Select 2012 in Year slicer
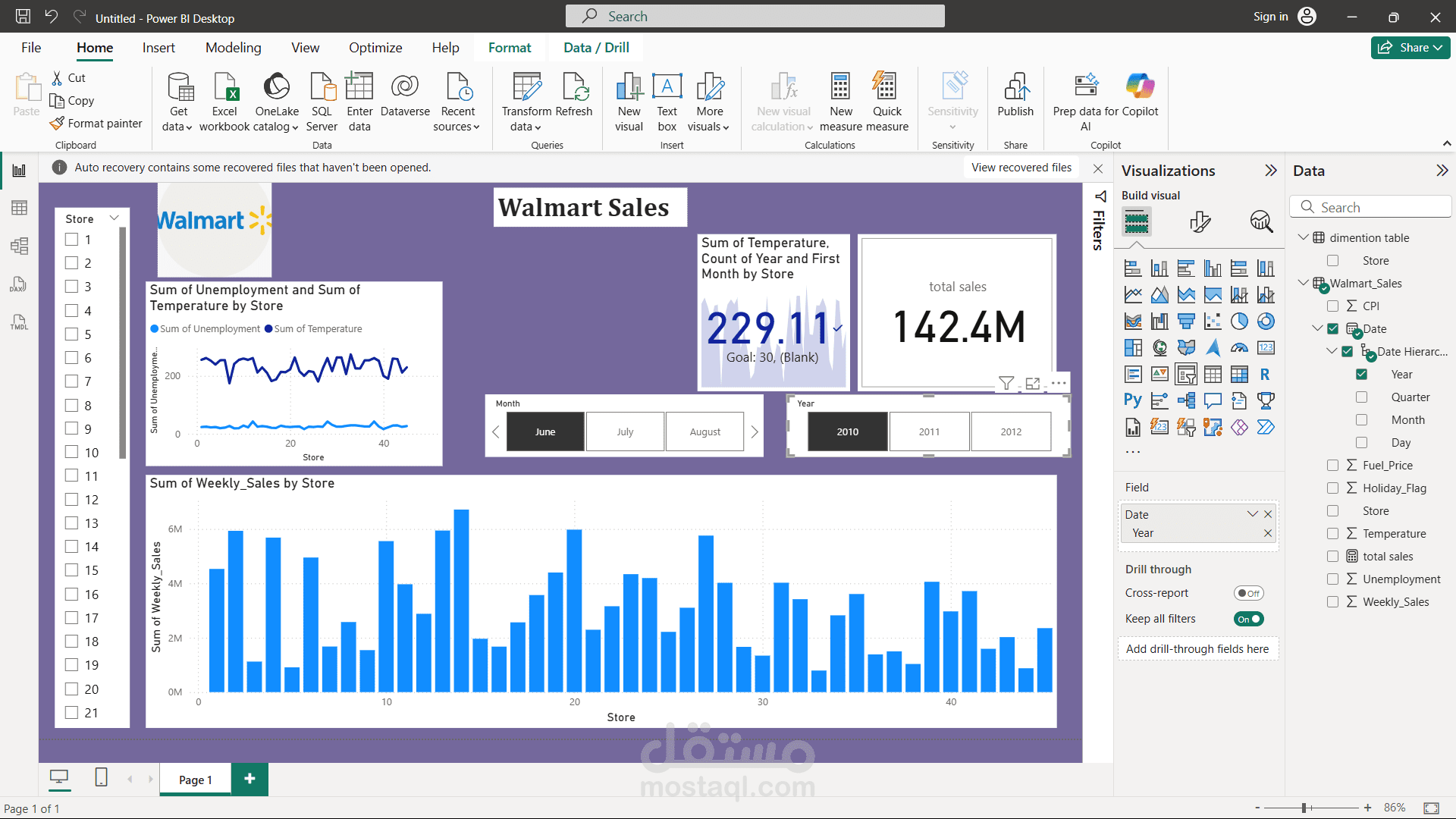The width and height of the screenshot is (1456, 819). pyautogui.click(x=1011, y=431)
